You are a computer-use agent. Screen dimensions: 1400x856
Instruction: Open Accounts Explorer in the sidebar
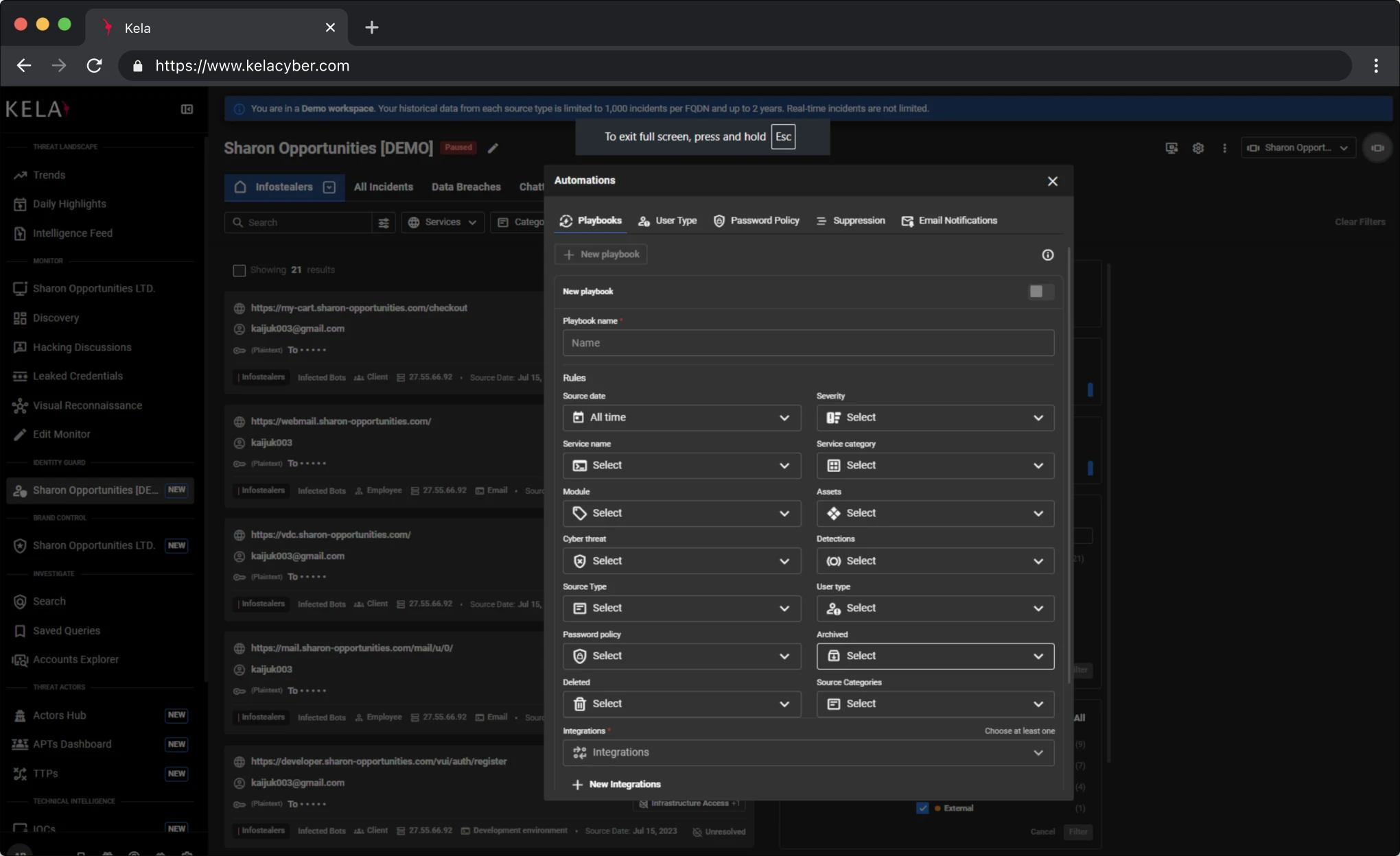click(x=75, y=659)
